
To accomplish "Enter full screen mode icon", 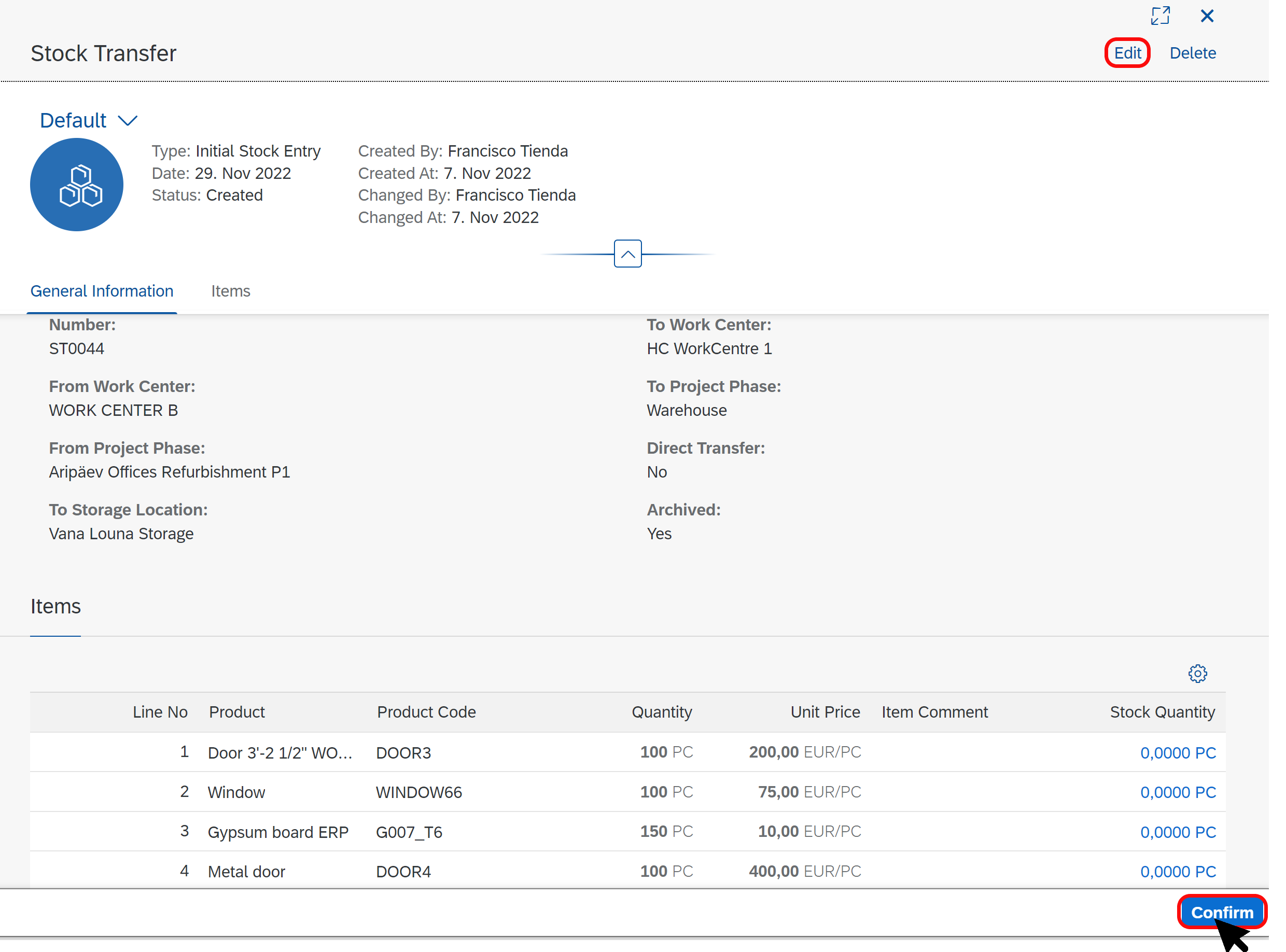I will point(1160,16).
